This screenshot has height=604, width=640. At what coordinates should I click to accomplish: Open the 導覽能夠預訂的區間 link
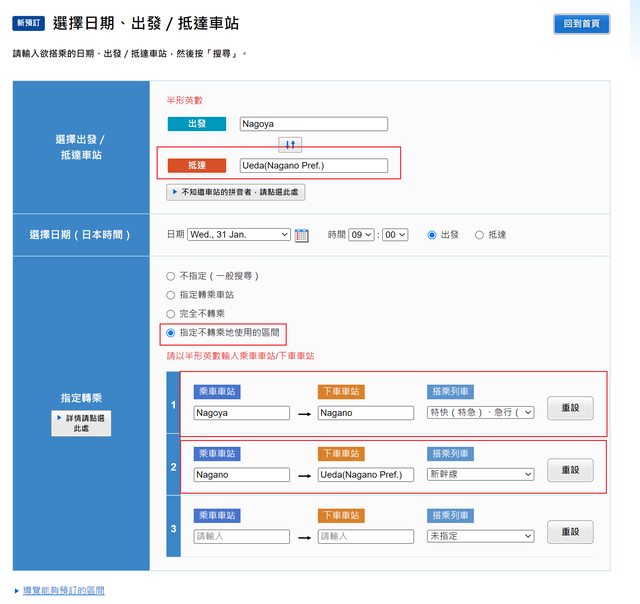pos(63,591)
